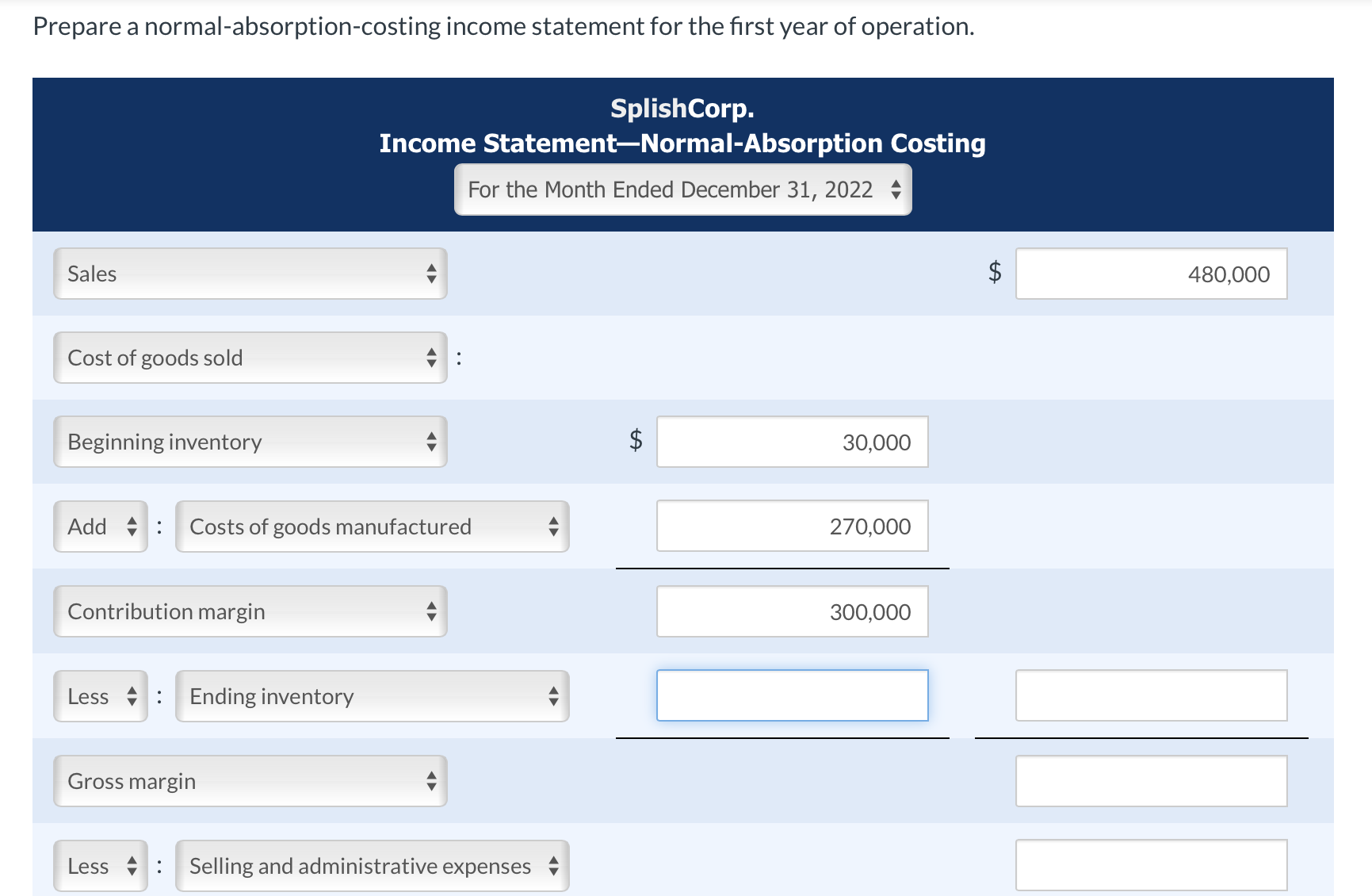Open the Contribution margin dropdown
The height and width of the screenshot is (896, 1372).
[250, 611]
